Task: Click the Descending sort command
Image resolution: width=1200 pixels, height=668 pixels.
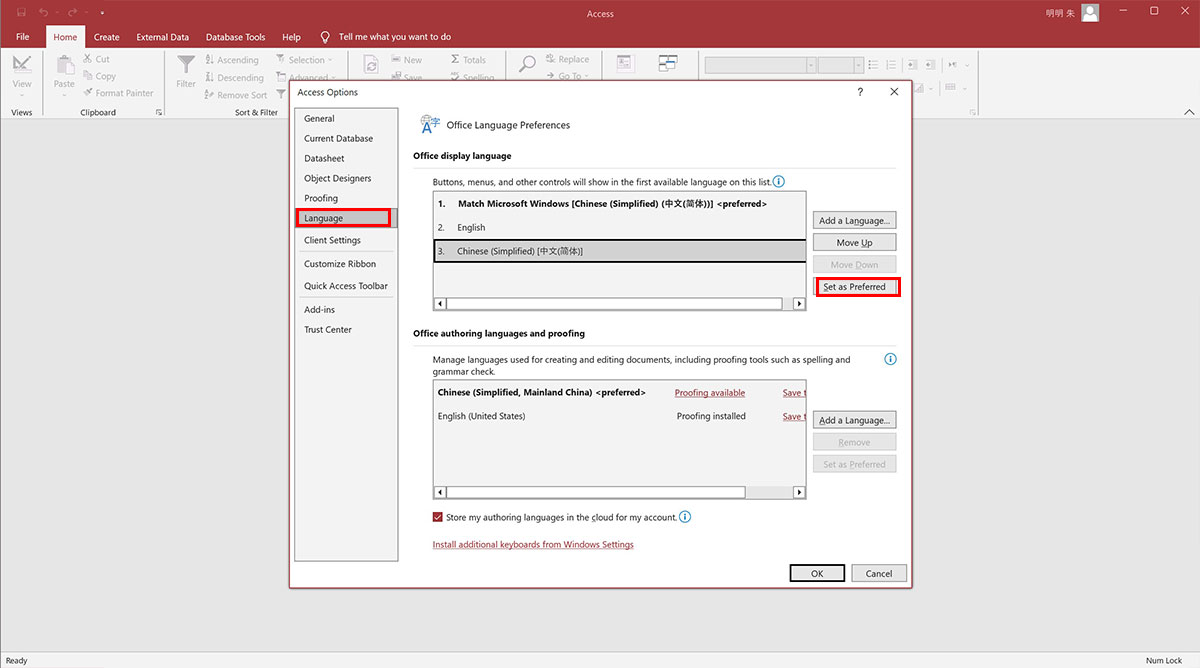Action: [x=234, y=77]
